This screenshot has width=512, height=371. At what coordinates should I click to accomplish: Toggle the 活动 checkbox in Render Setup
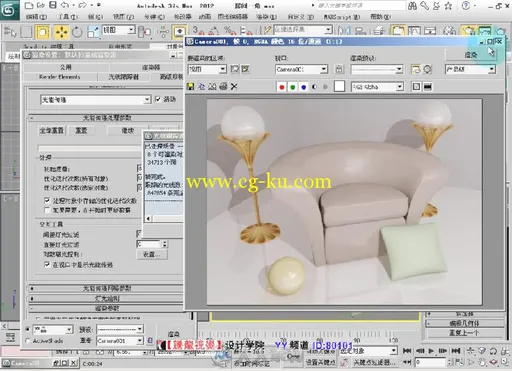click(x=158, y=99)
